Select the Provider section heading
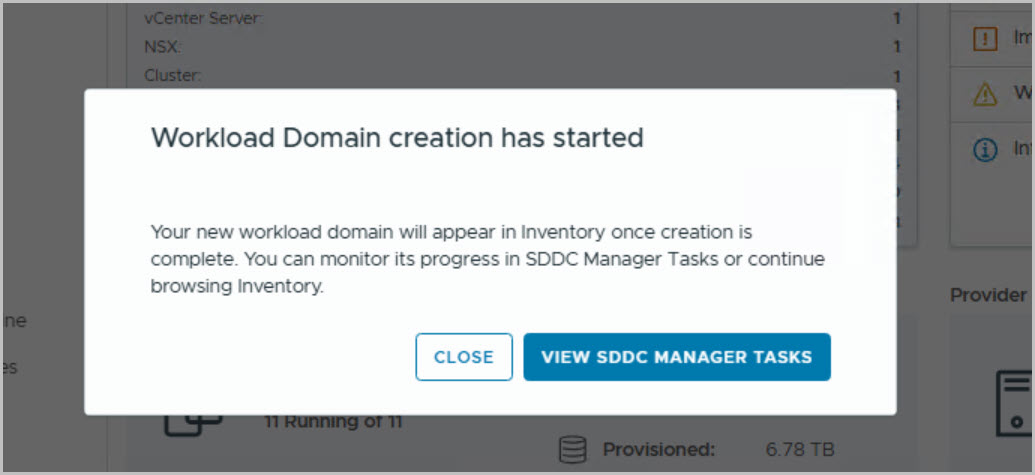 pyautogui.click(x=988, y=295)
